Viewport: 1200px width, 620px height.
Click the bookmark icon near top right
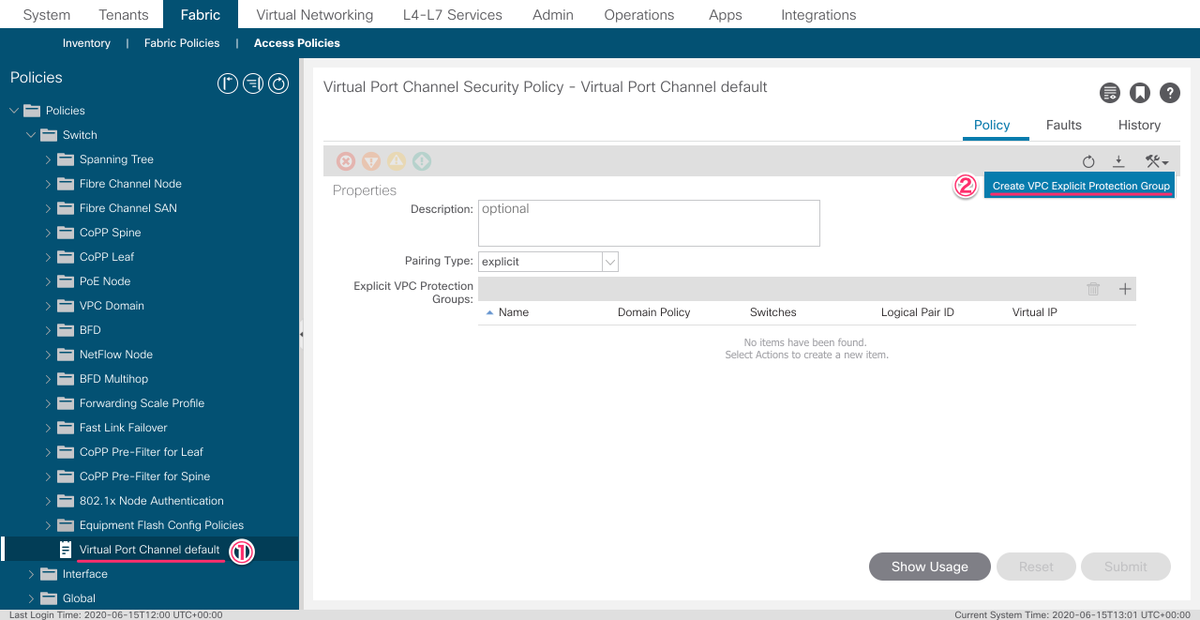tap(1139, 93)
